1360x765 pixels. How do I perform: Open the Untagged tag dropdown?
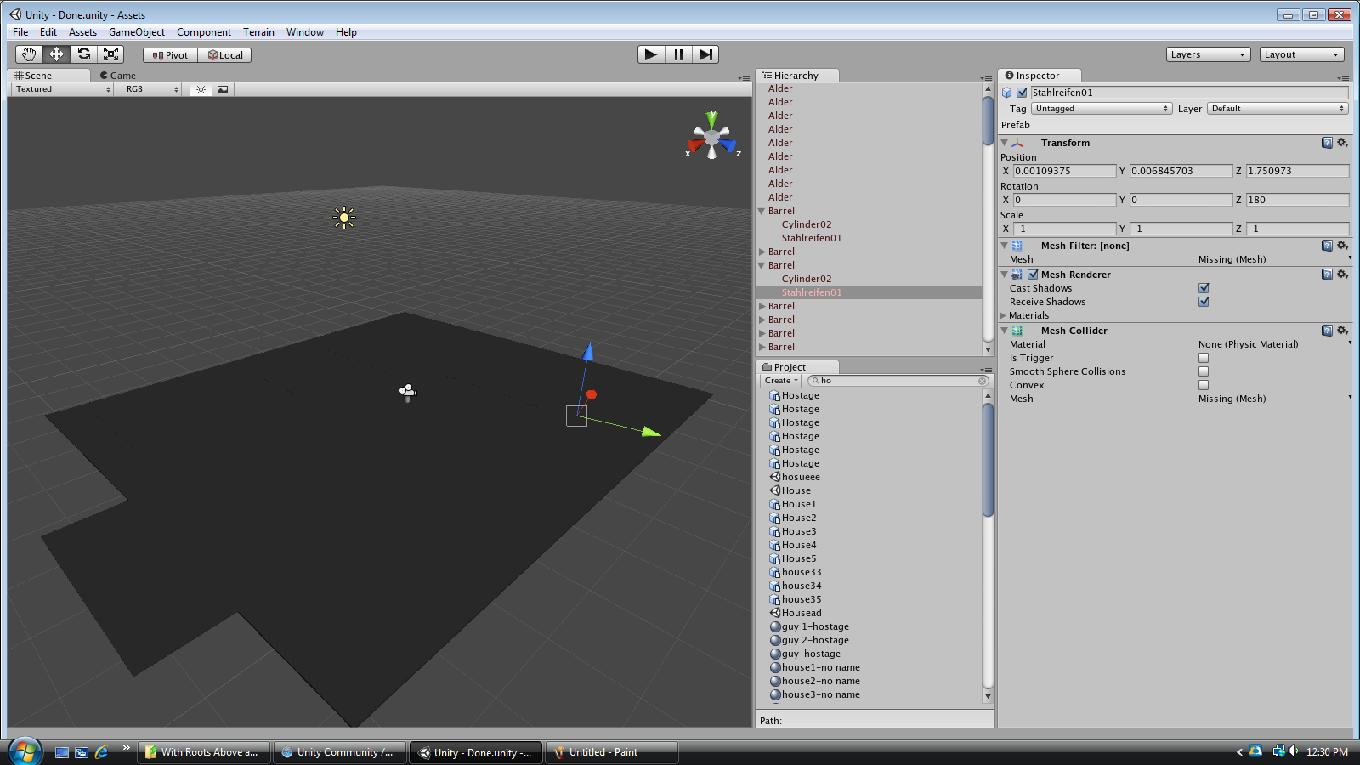click(1100, 108)
